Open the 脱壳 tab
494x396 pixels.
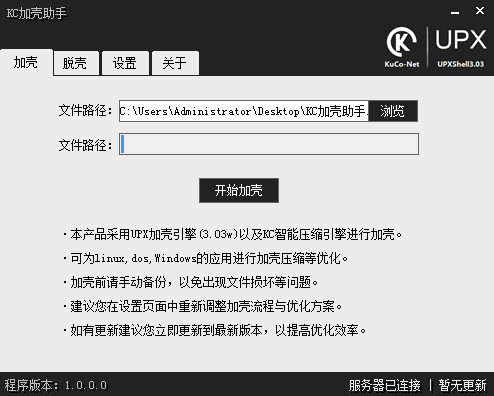(76, 63)
